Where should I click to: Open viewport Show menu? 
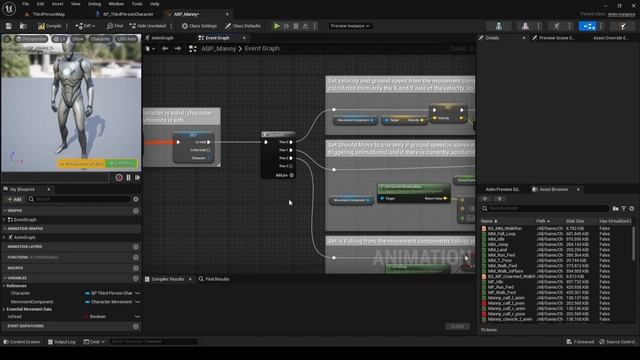coord(78,39)
